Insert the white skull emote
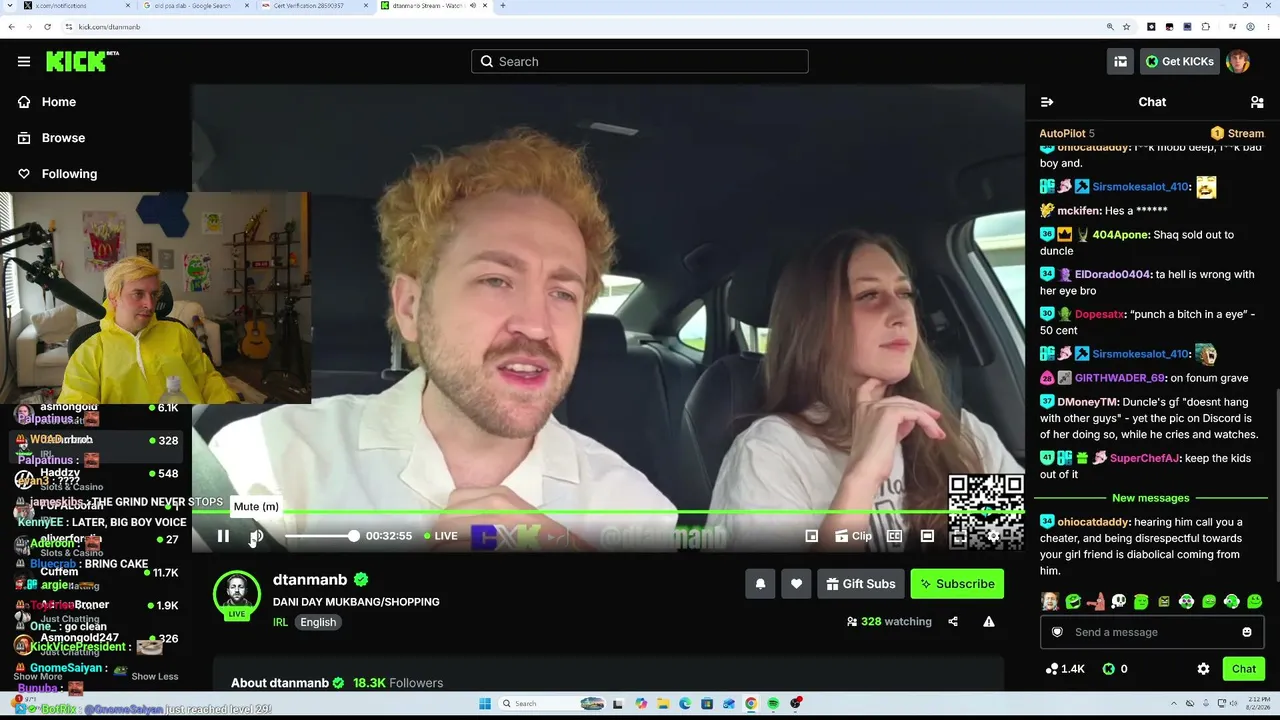 pyautogui.click(x=1118, y=601)
